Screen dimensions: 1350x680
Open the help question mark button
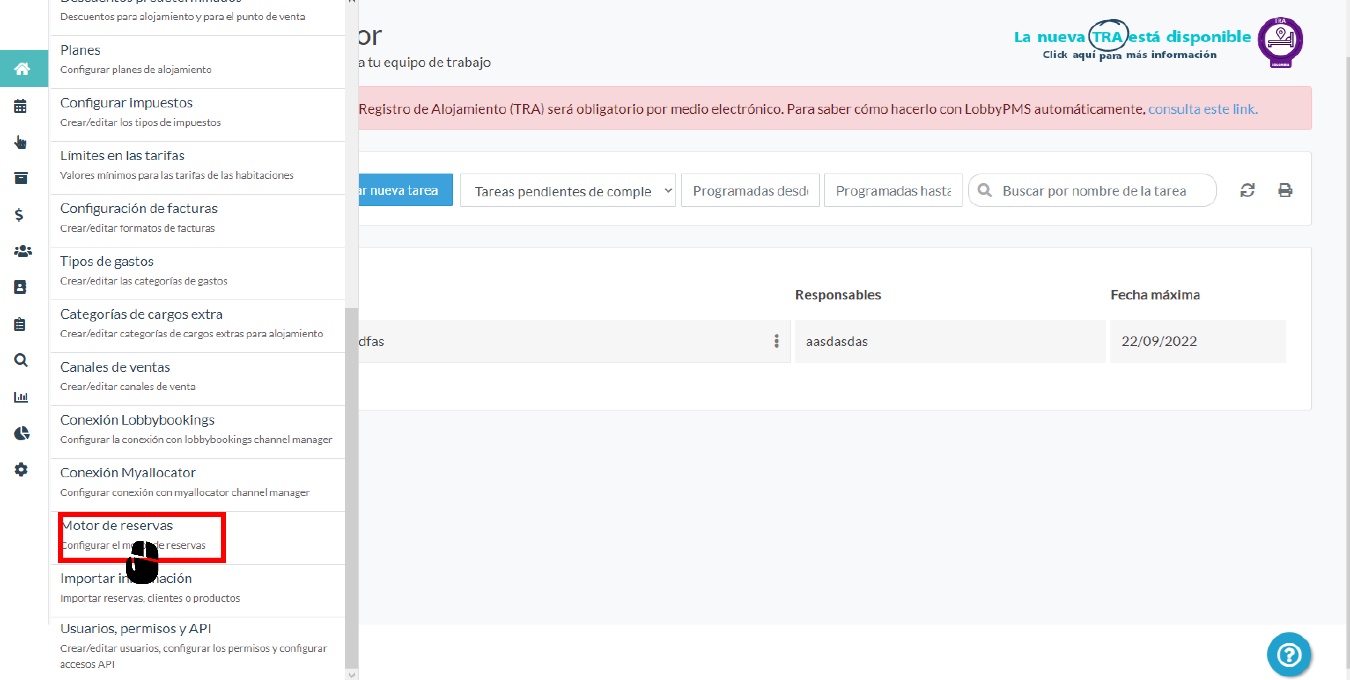coord(1289,655)
